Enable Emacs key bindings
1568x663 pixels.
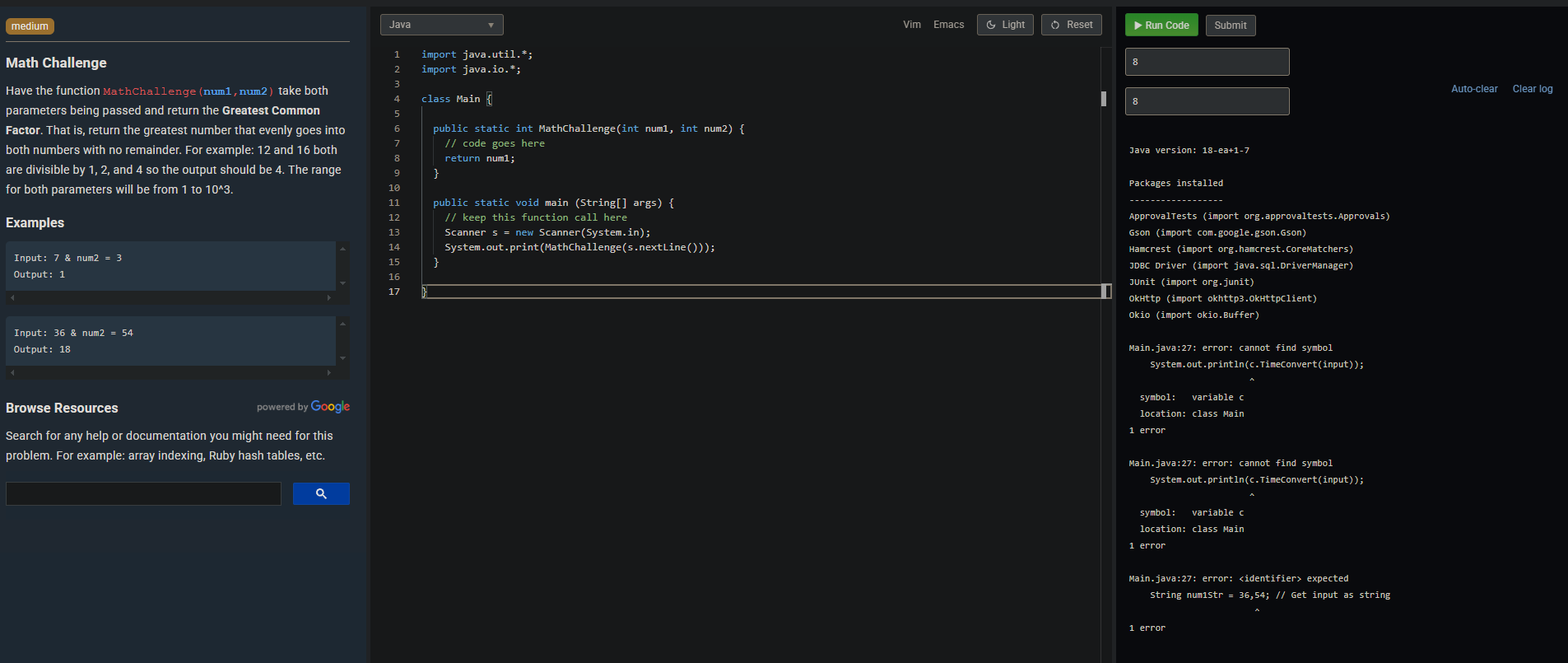point(948,25)
